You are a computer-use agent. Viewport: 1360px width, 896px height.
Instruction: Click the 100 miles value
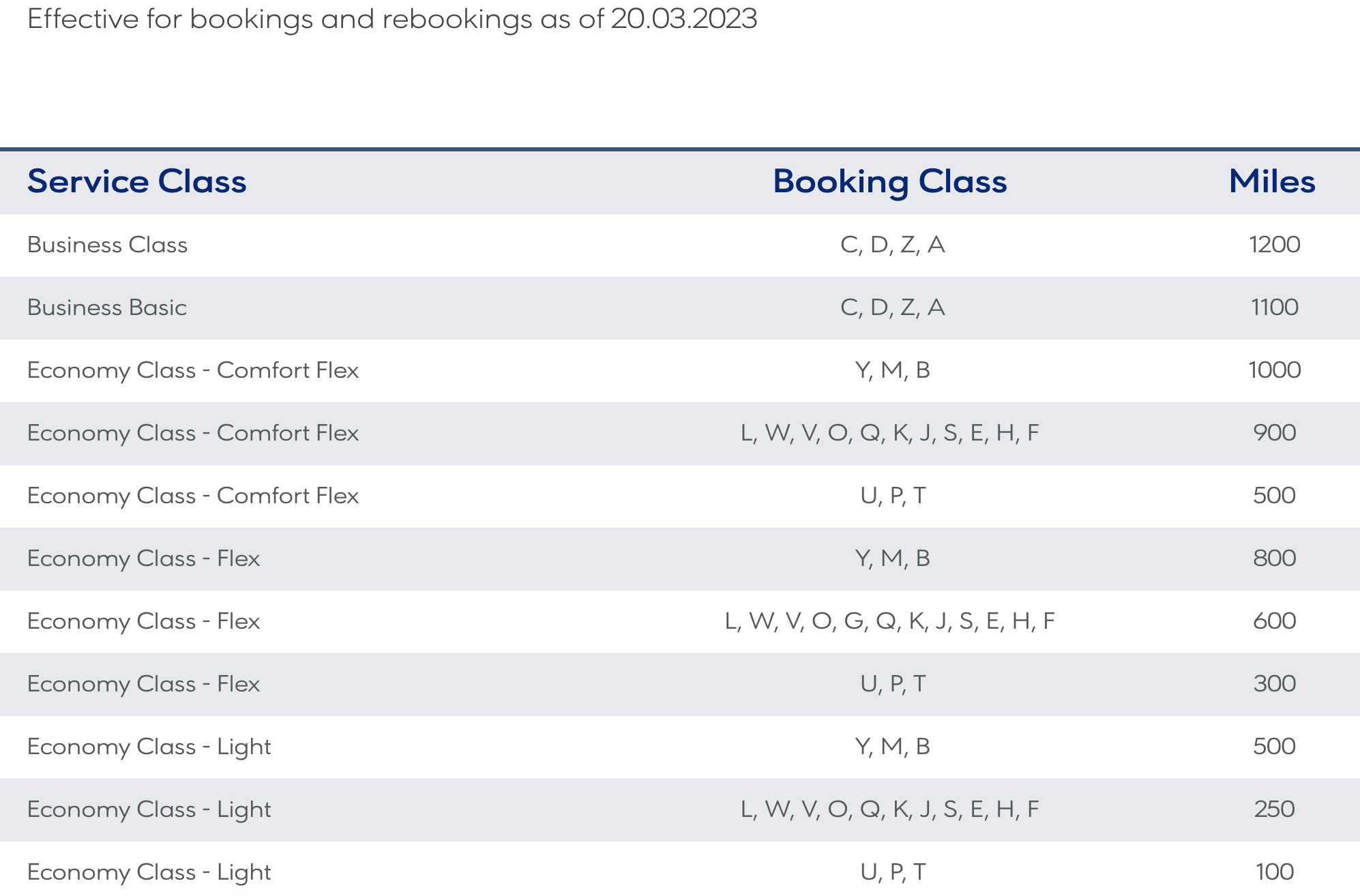coord(1274,872)
